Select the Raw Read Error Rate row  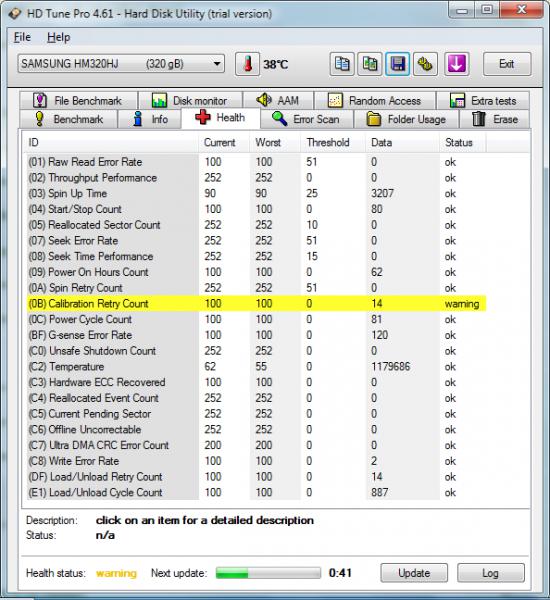[x=256, y=162]
